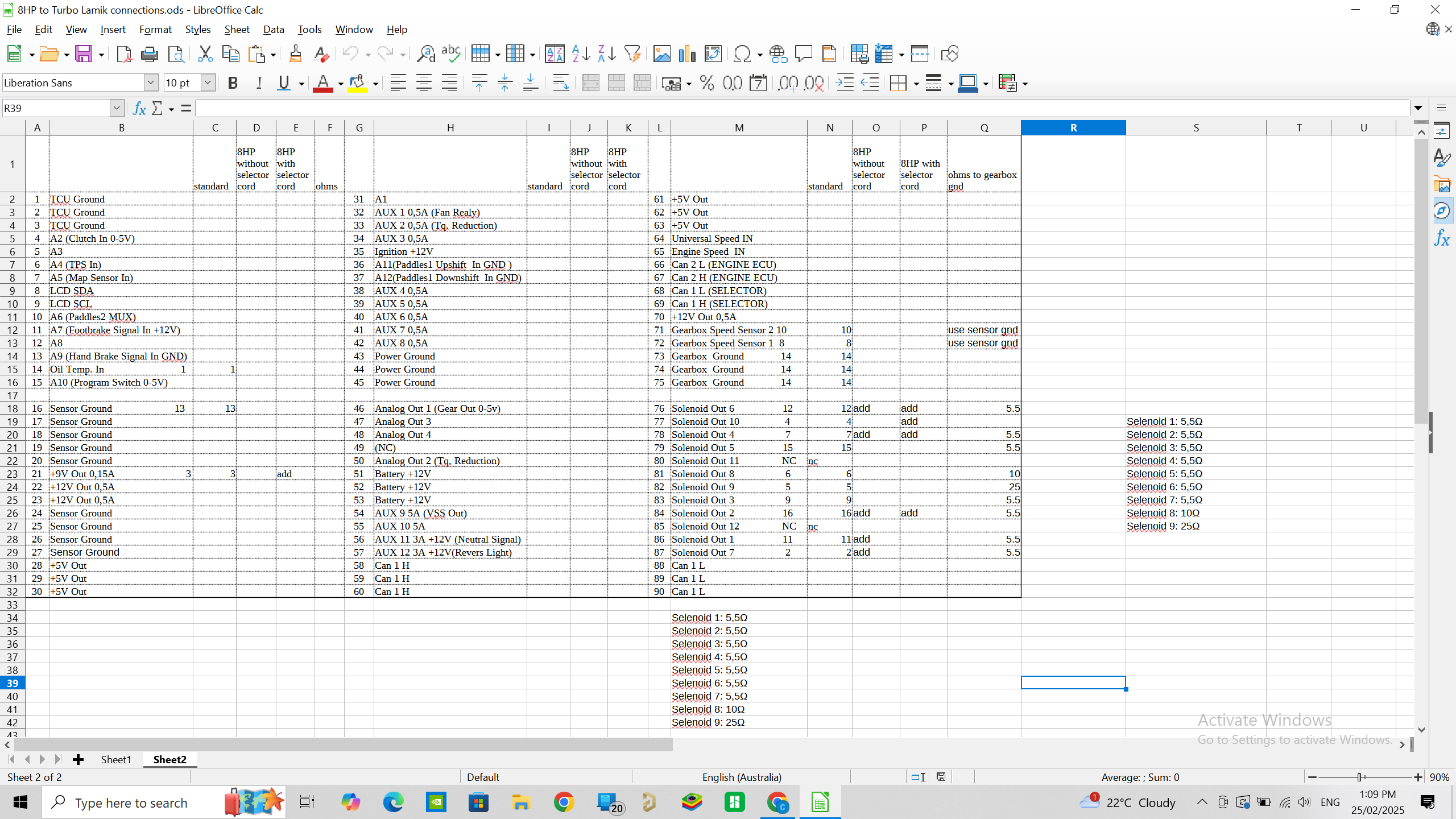1456x819 pixels.
Task: Click column R header
Action: 1073,128
